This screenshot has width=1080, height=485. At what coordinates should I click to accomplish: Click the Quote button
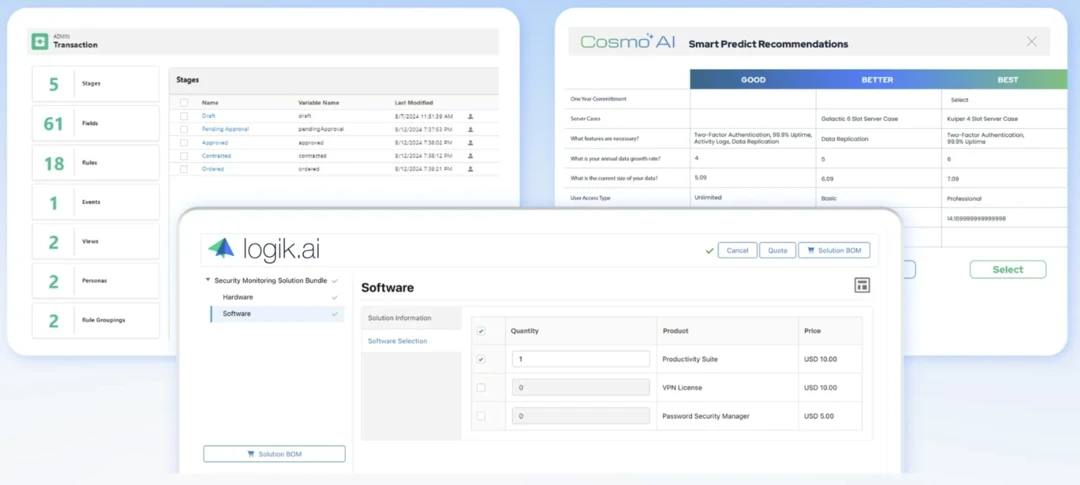[x=776, y=250]
